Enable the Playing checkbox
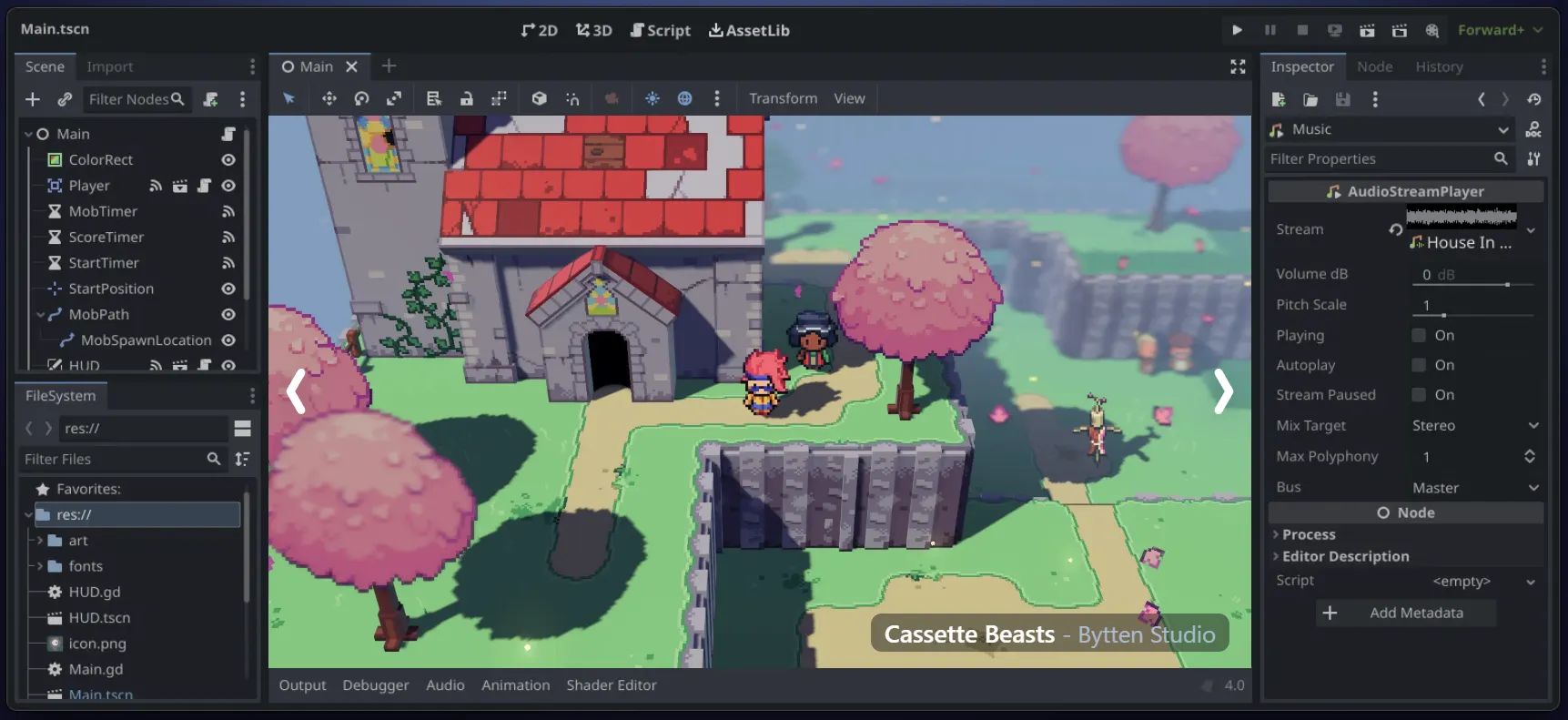Image resolution: width=1568 pixels, height=720 pixels. pos(1418,335)
